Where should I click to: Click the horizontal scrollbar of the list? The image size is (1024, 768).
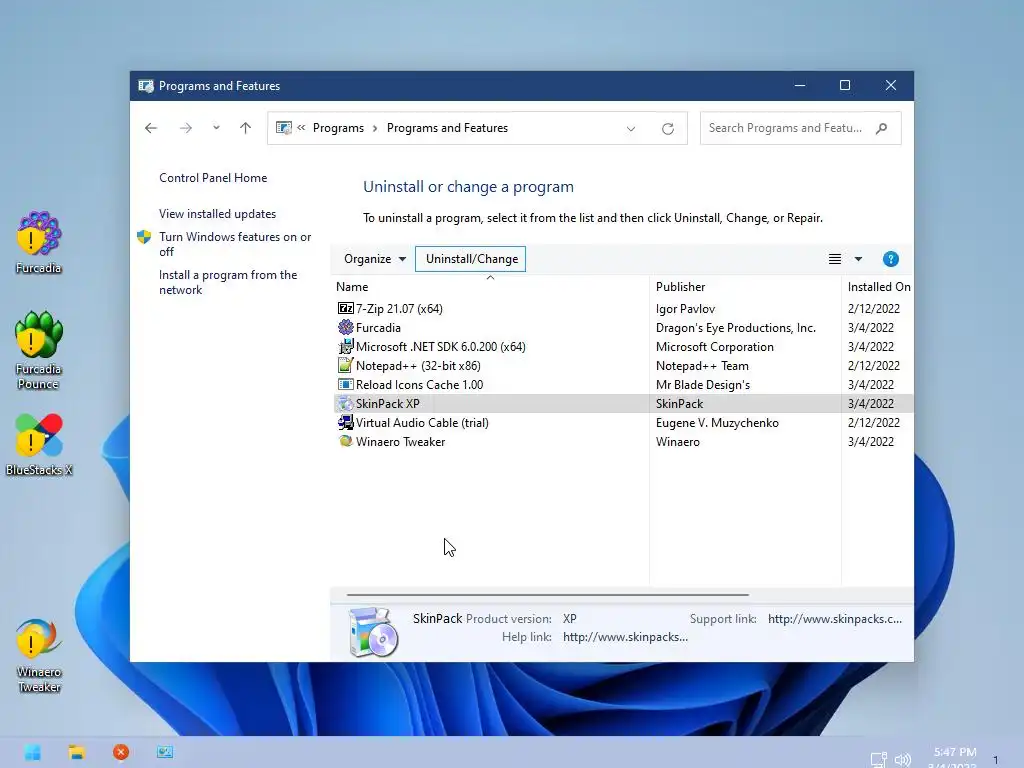[x=547, y=595]
